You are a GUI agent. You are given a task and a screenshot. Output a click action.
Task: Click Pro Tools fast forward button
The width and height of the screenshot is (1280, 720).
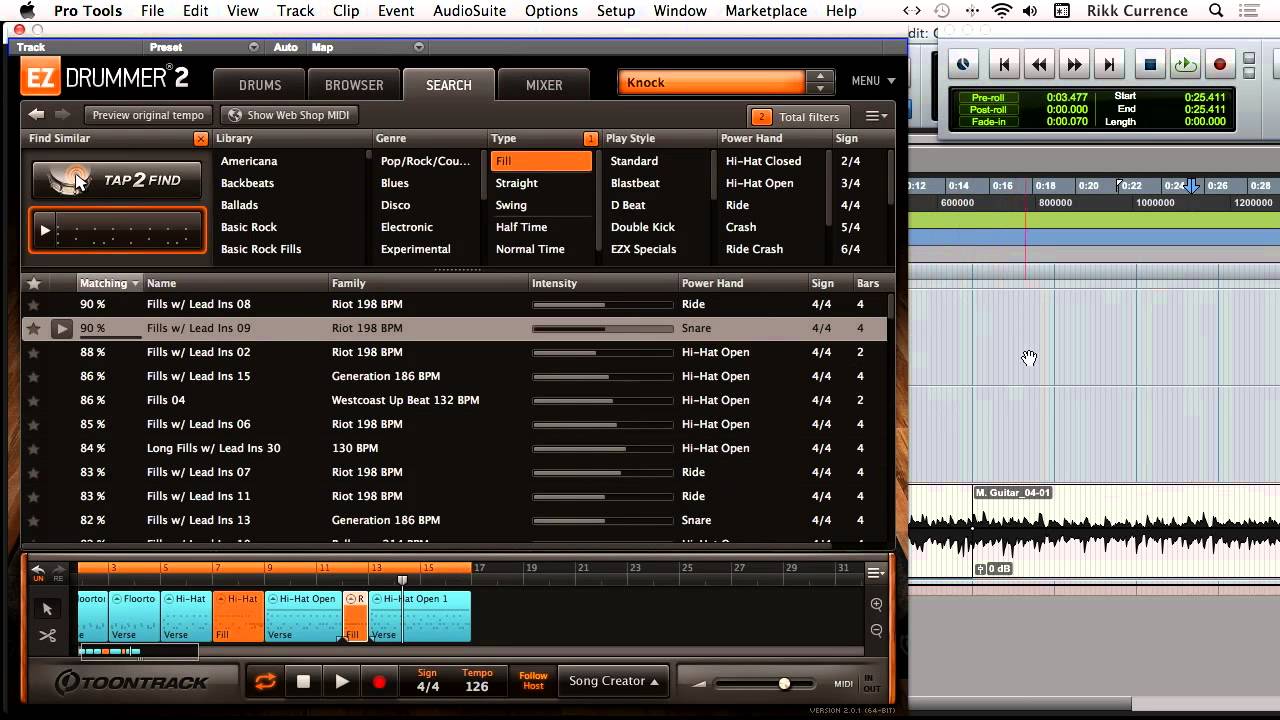(x=1074, y=64)
